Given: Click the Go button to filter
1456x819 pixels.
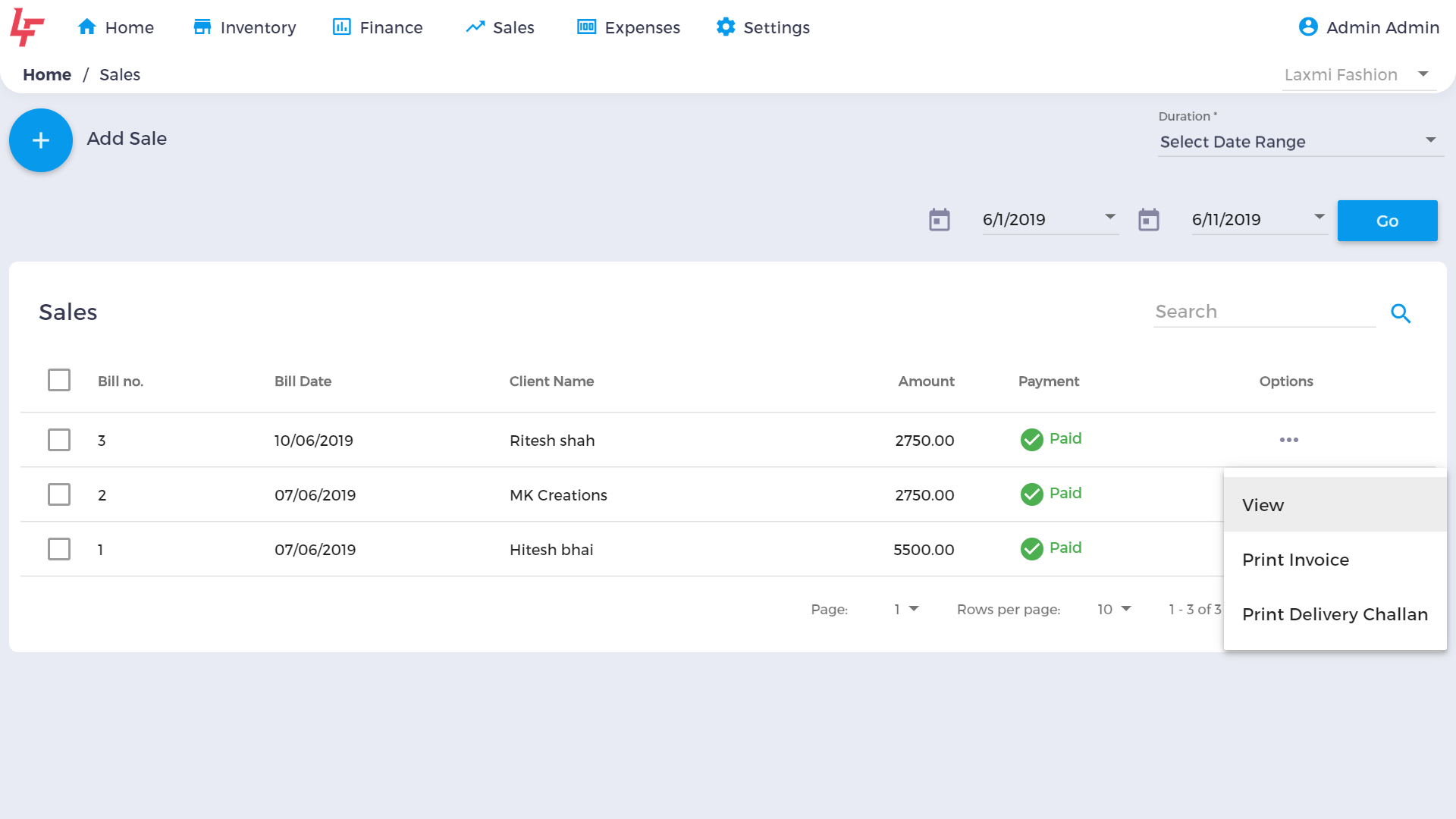Looking at the screenshot, I should pyautogui.click(x=1388, y=220).
